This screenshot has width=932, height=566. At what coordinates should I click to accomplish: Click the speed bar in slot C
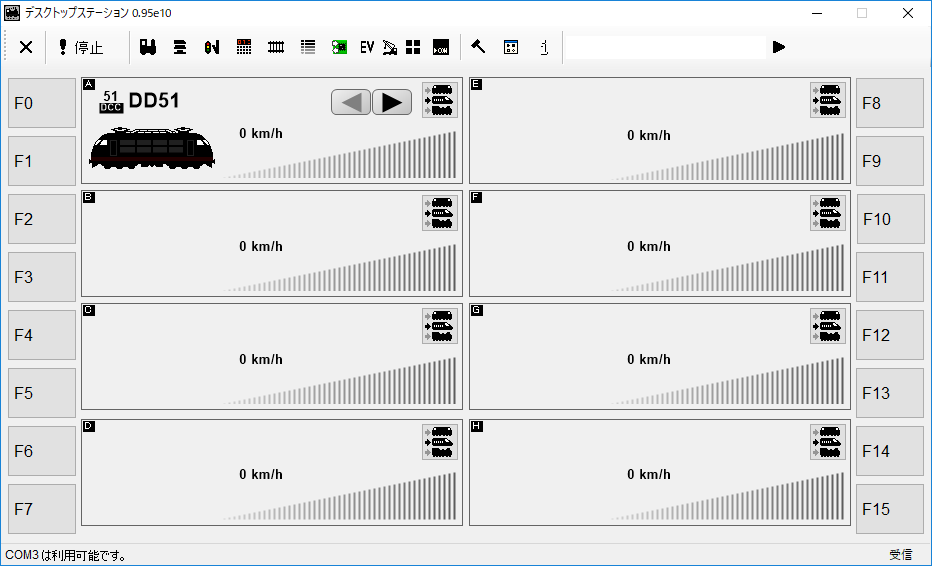(340, 381)
